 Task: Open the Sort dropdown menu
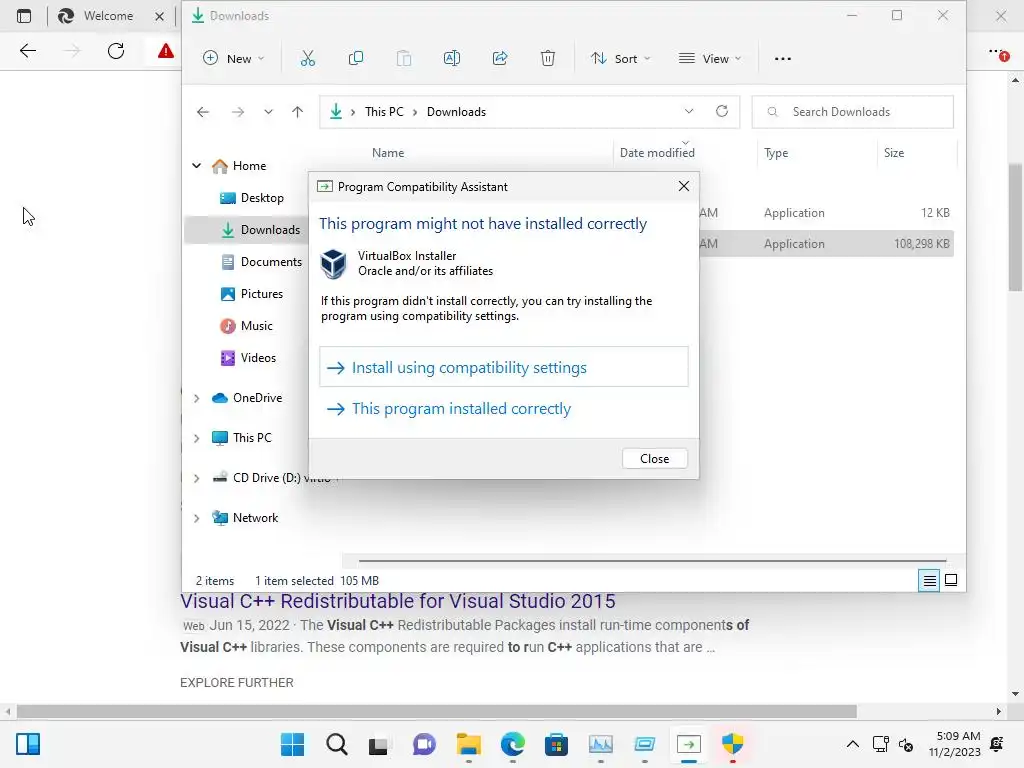(620, 59)
